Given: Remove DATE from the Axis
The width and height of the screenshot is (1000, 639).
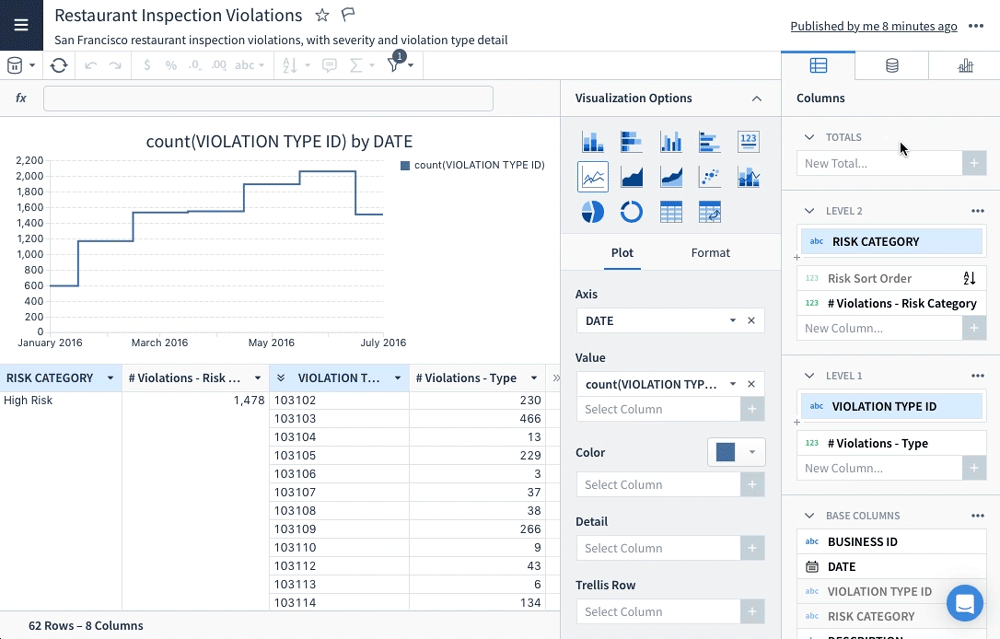Looking at the screenshot, I should 751,321.
